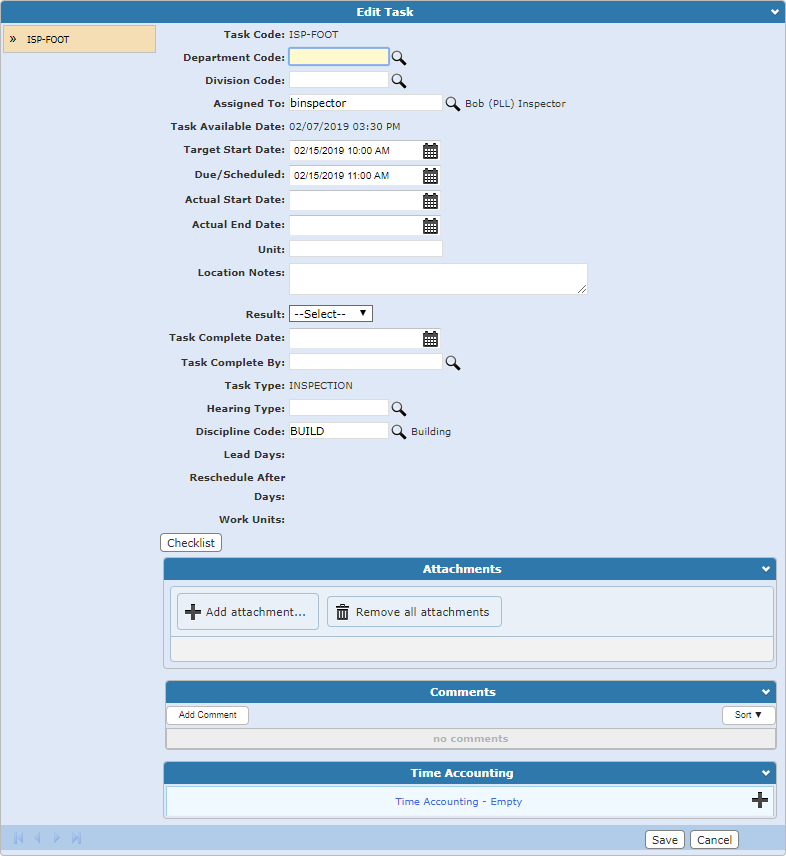Click the Time Accounting - Empty link
The height and width of the screenshot is (856, 786).
[458, 801]
